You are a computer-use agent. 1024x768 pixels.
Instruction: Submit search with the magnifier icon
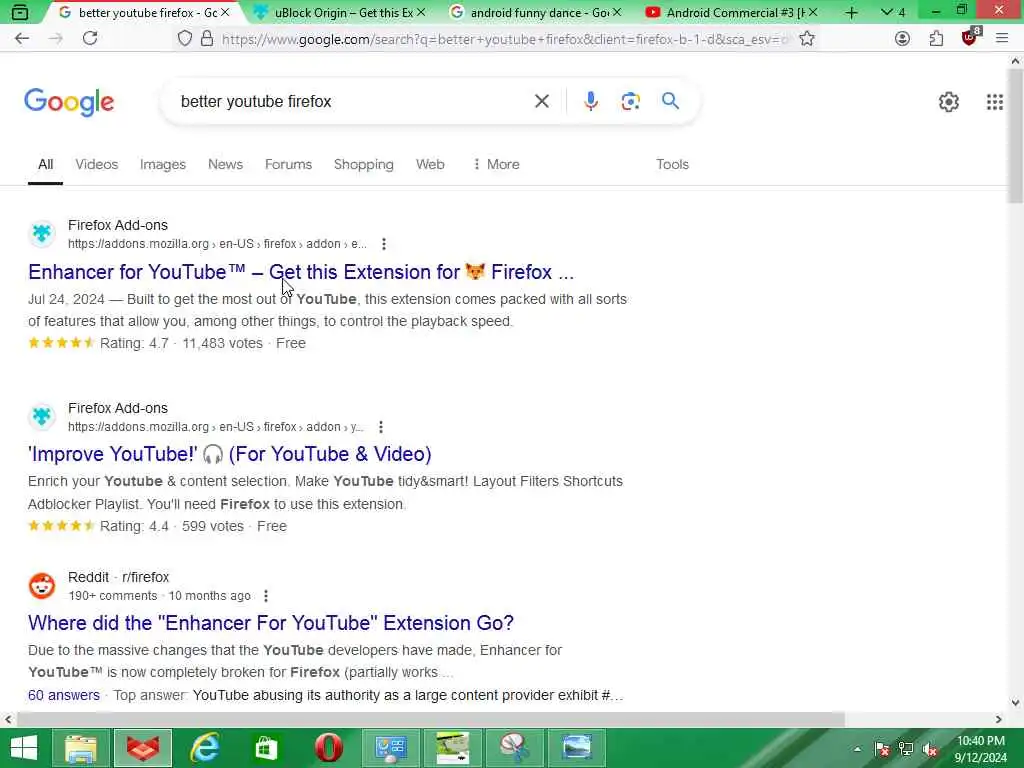click(670, 101)
